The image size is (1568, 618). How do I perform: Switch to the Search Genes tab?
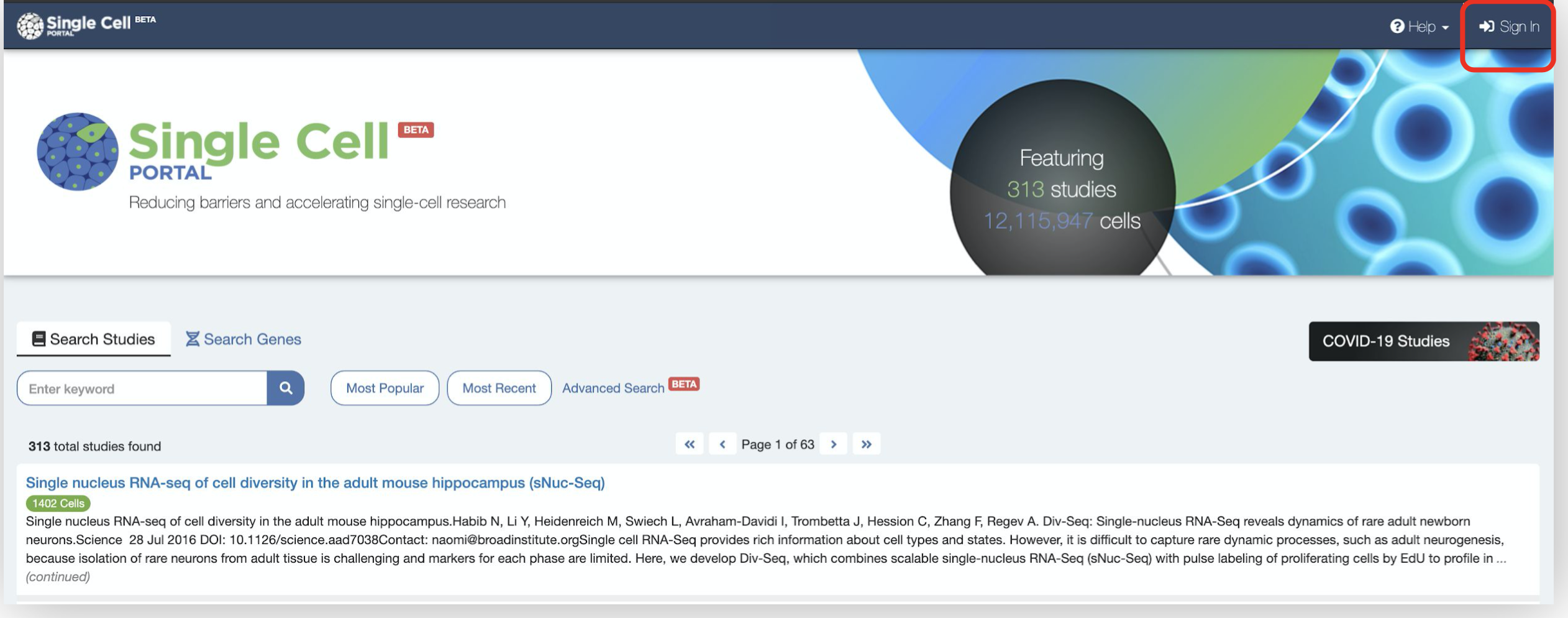[x=244, y=339]
